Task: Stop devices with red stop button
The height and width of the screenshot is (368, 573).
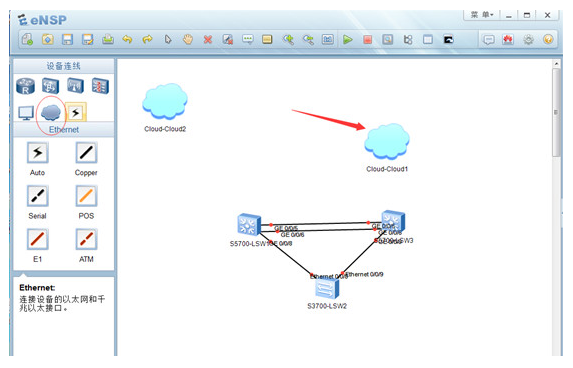Action: (x=368, y=39)
